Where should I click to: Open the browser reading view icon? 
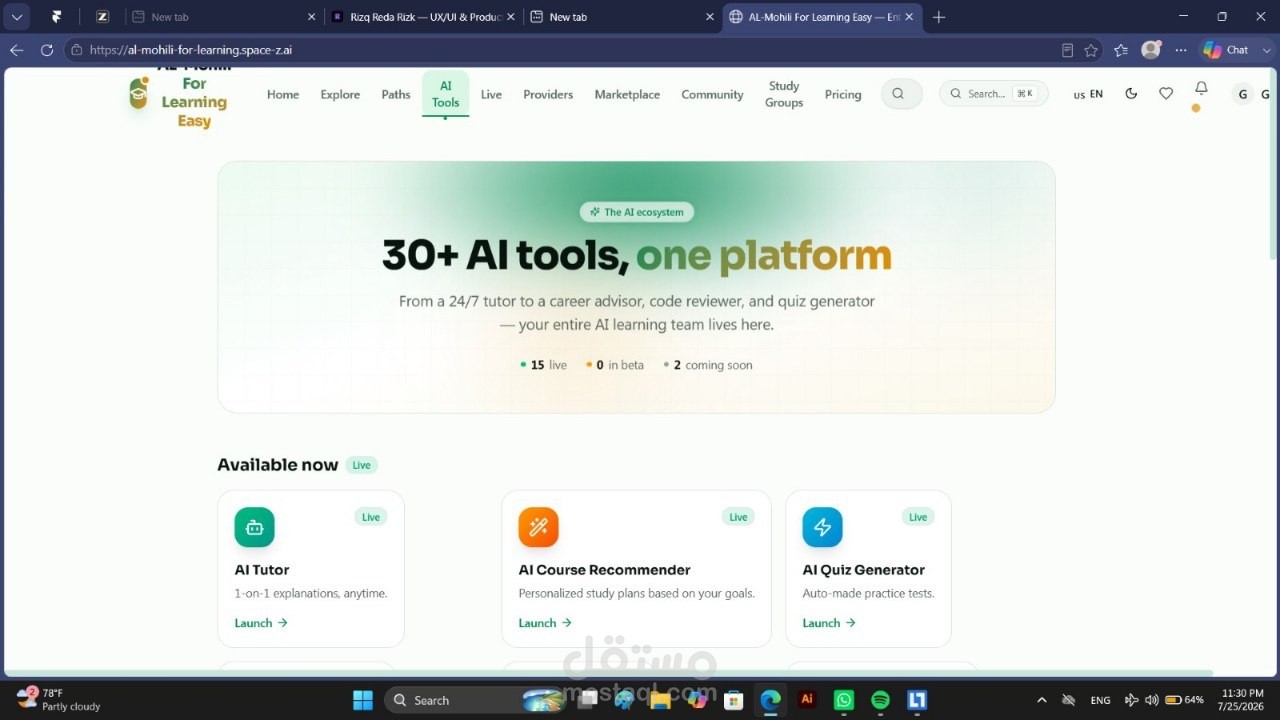1067,50
